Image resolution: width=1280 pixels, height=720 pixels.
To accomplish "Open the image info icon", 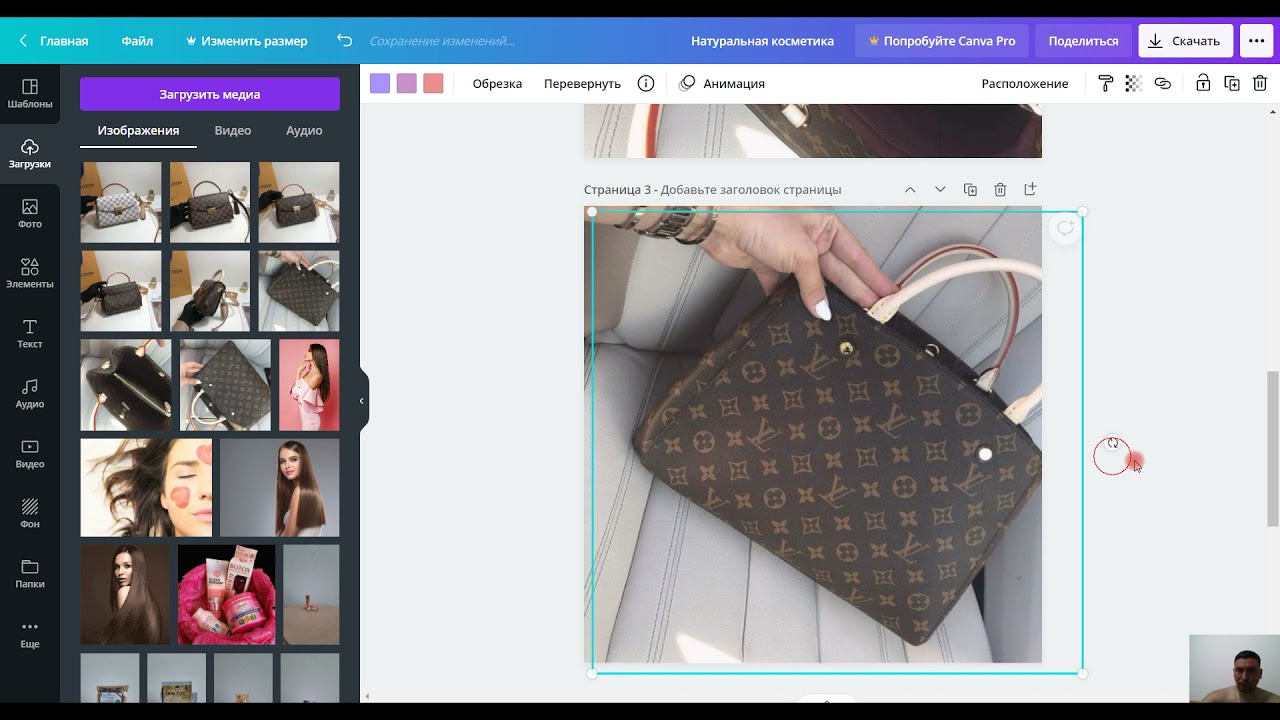I will pyautogui.click(x=646, y=83).
